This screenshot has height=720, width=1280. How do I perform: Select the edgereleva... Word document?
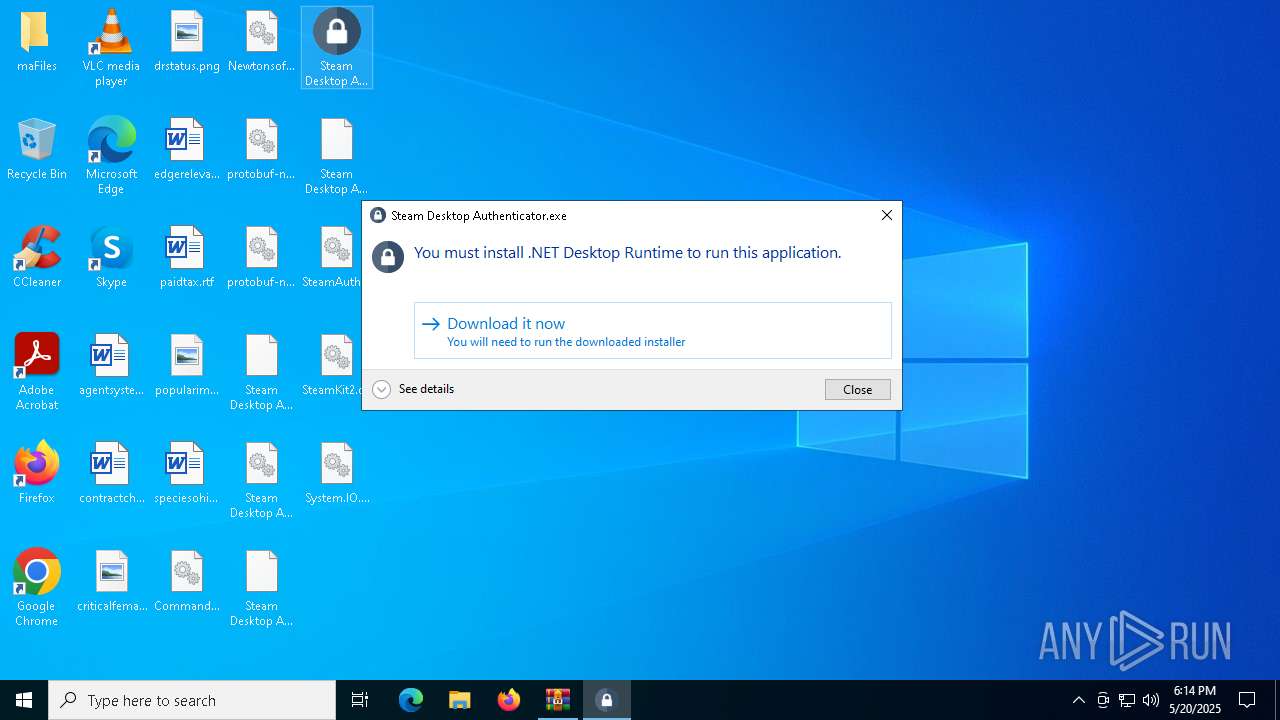(187, 151)
